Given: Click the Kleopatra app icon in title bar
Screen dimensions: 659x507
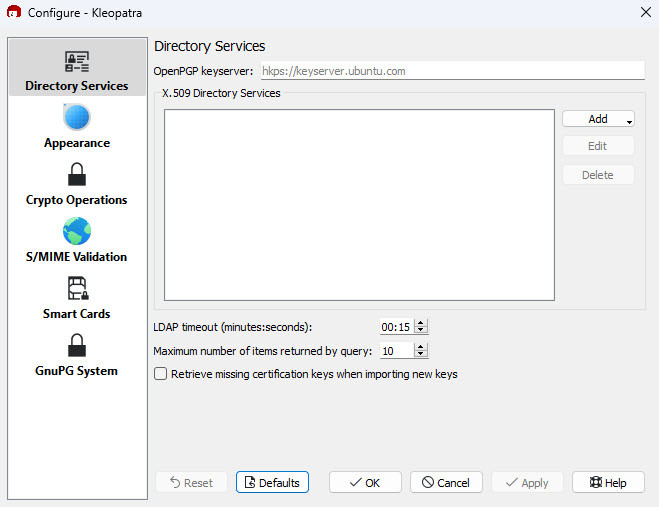Looking at the screenshot, I should tap(14, 12).
